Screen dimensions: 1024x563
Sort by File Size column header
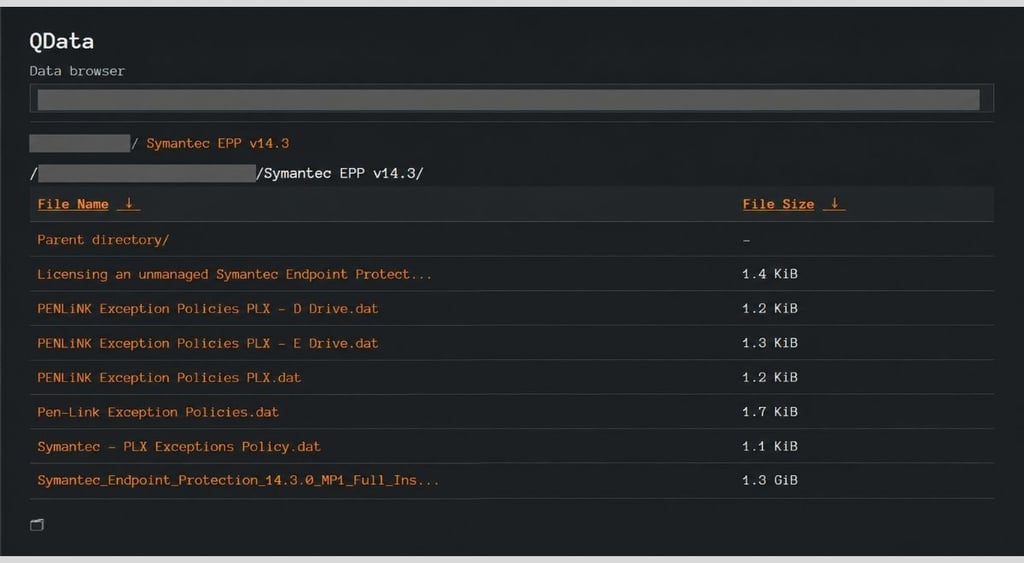pos(778,204)
